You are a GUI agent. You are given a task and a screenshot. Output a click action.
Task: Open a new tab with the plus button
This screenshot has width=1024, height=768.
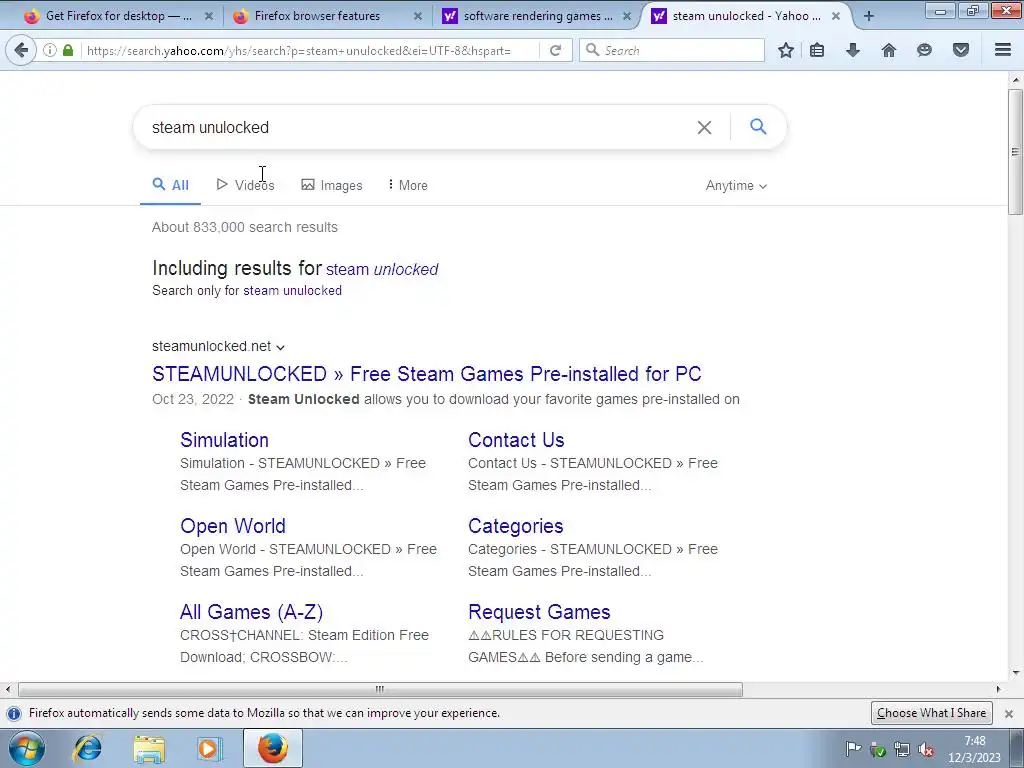(869, 16)
